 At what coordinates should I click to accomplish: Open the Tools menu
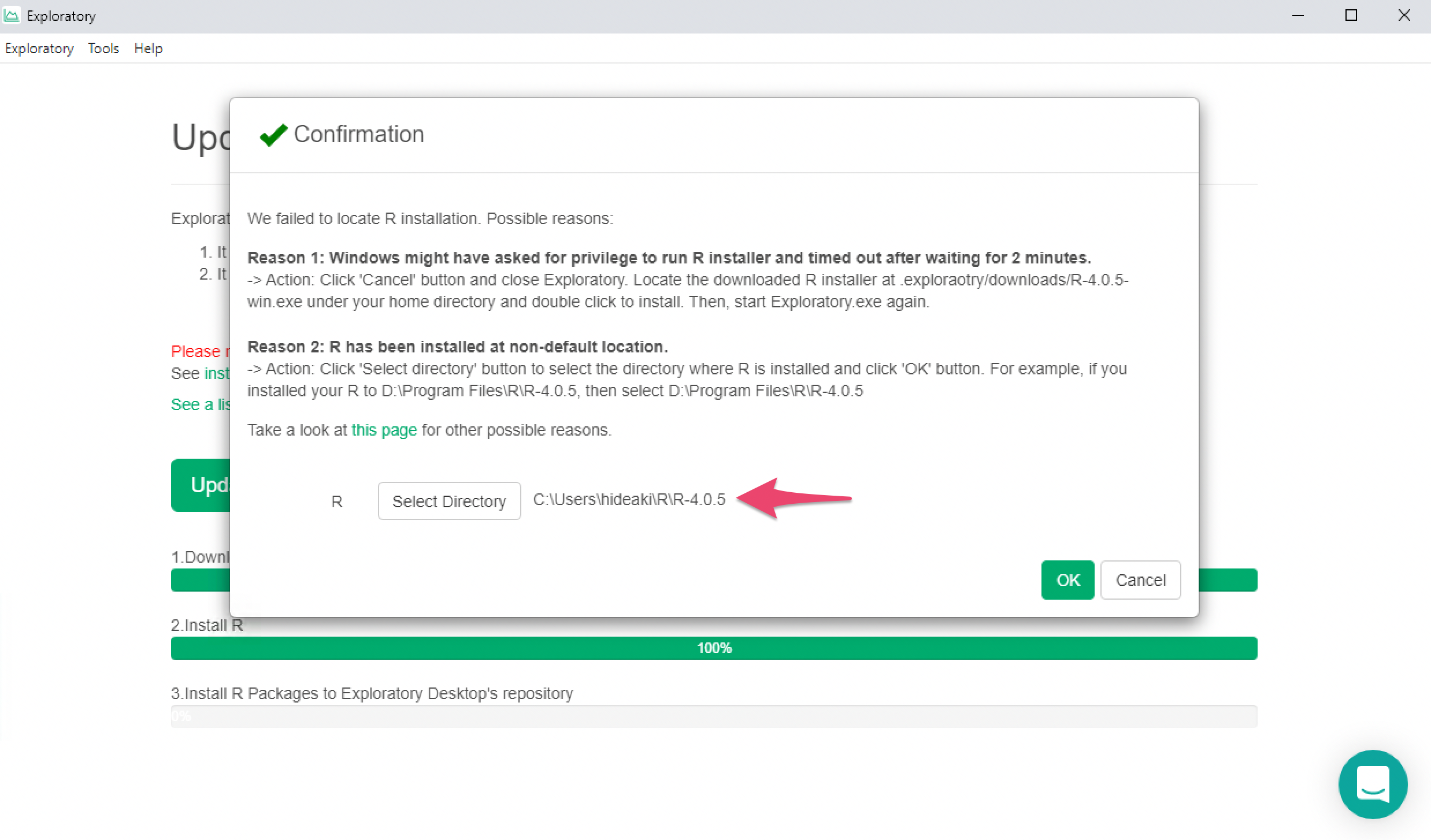point(103,49)
